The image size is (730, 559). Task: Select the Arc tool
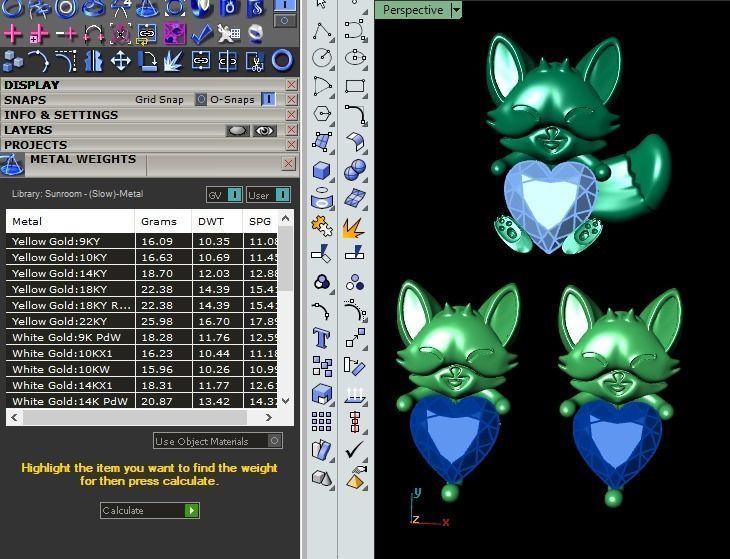click(322, 86)
